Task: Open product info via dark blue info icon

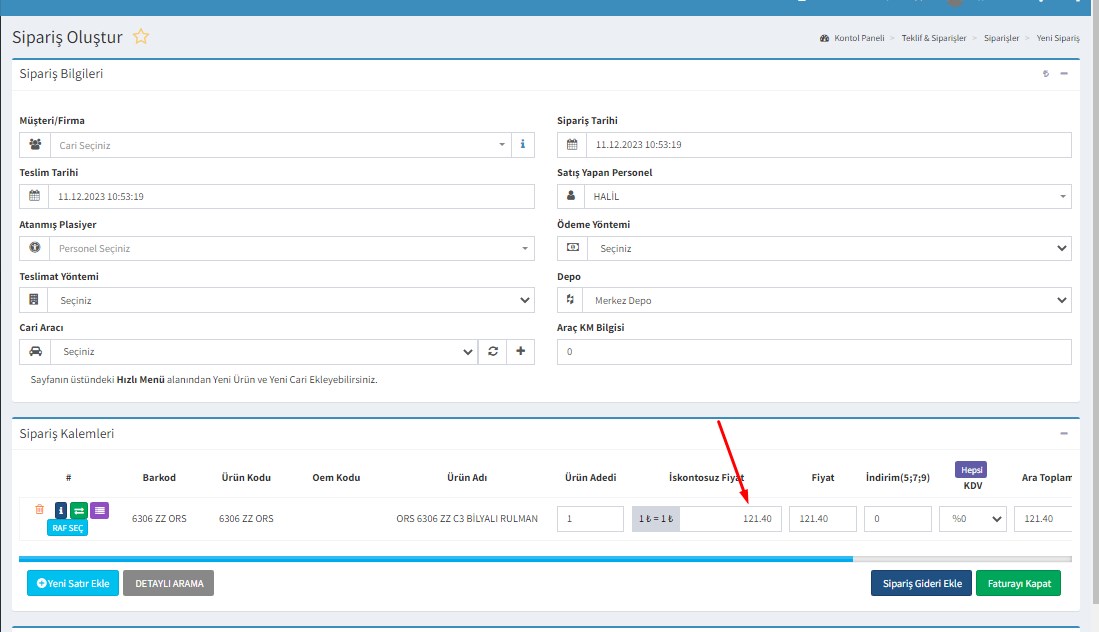Action: (60, 510)
